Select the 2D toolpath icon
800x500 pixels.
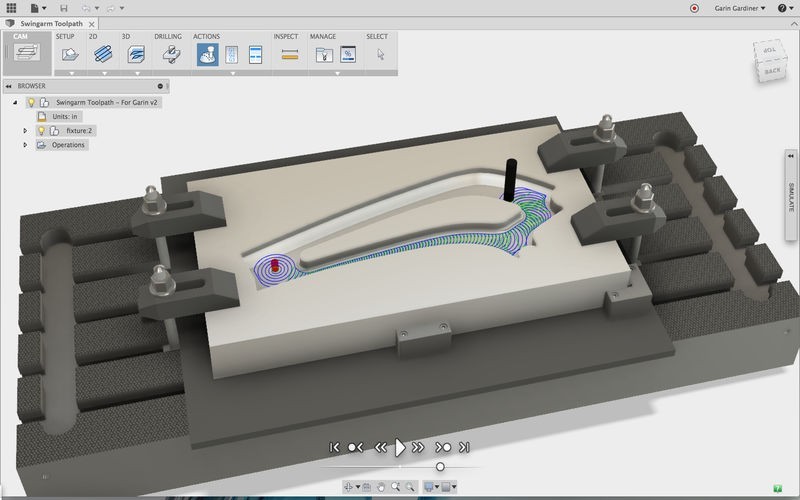coord(102,55)
